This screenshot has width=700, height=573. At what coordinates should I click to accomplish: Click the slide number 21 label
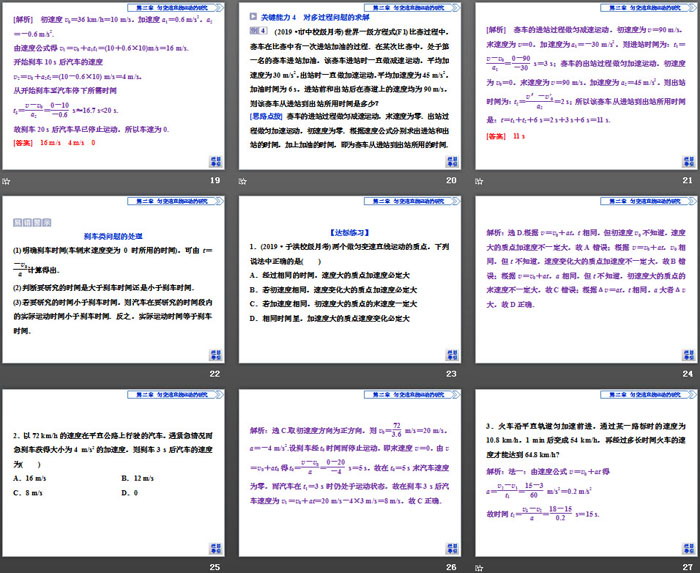pos(688,180)
